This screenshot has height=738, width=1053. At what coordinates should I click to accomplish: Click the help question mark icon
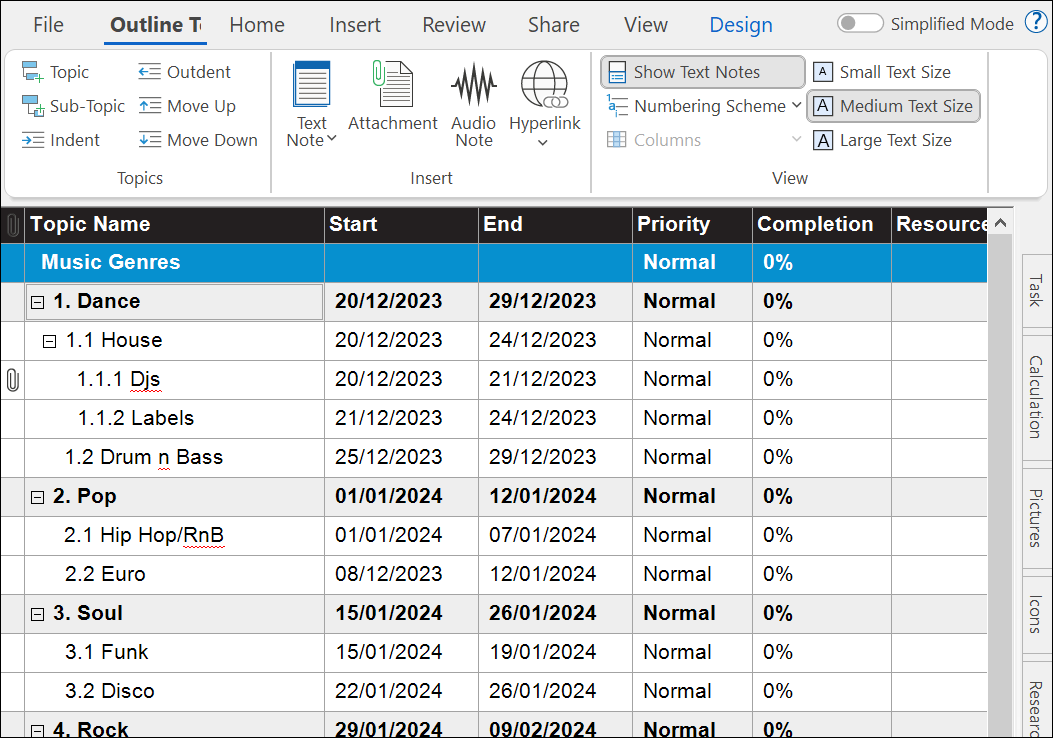[1035, 23]
